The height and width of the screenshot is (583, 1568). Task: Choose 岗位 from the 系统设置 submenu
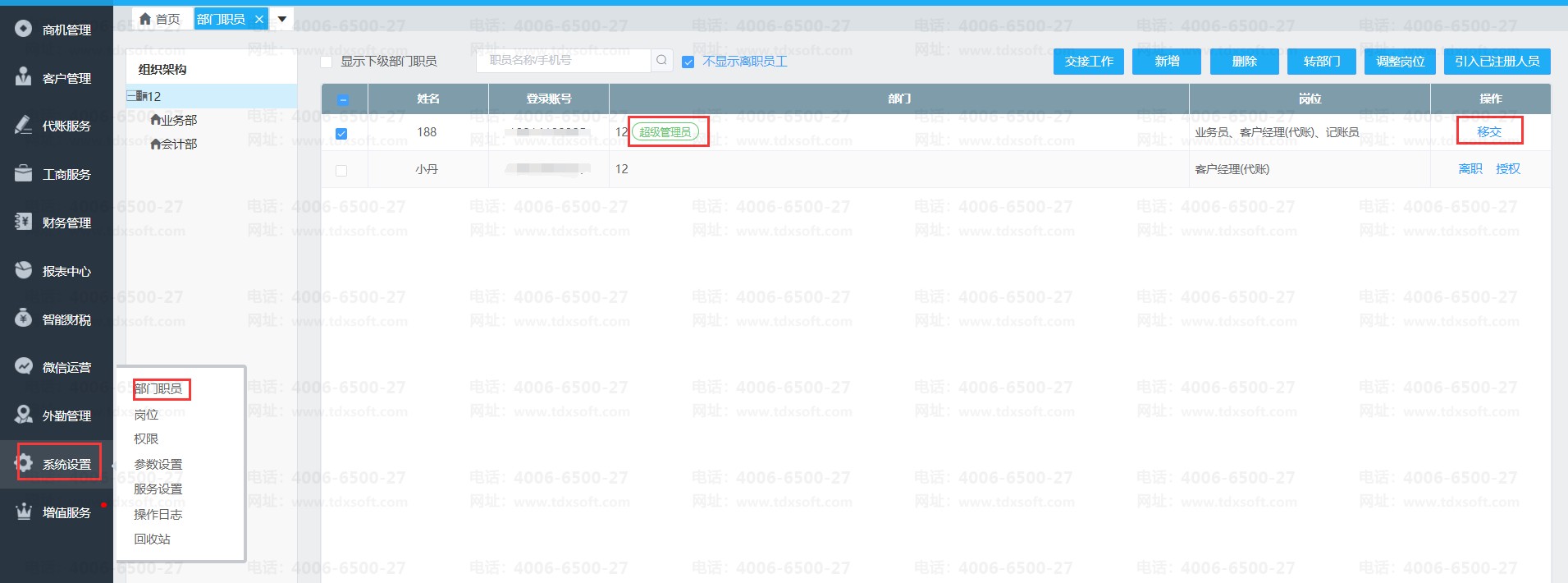click(146, 415)
